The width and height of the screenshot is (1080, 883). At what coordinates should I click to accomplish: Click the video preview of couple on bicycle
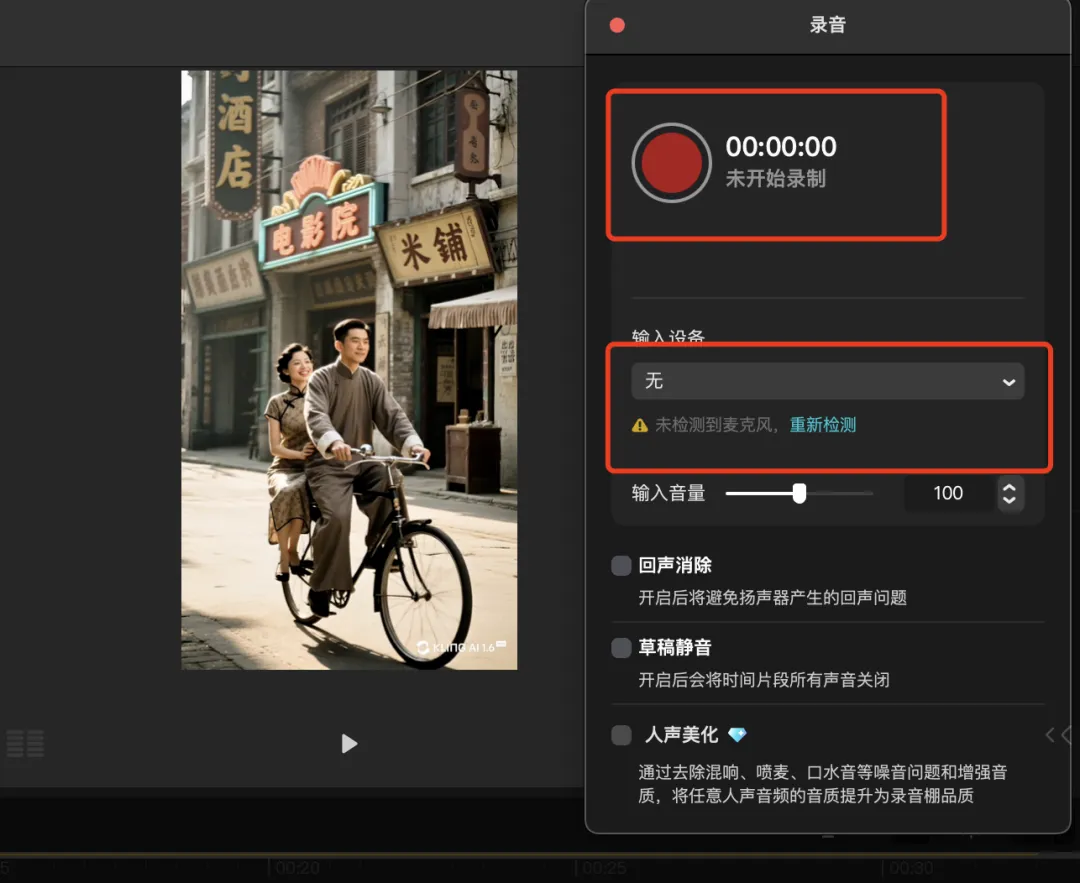[349, 370]
